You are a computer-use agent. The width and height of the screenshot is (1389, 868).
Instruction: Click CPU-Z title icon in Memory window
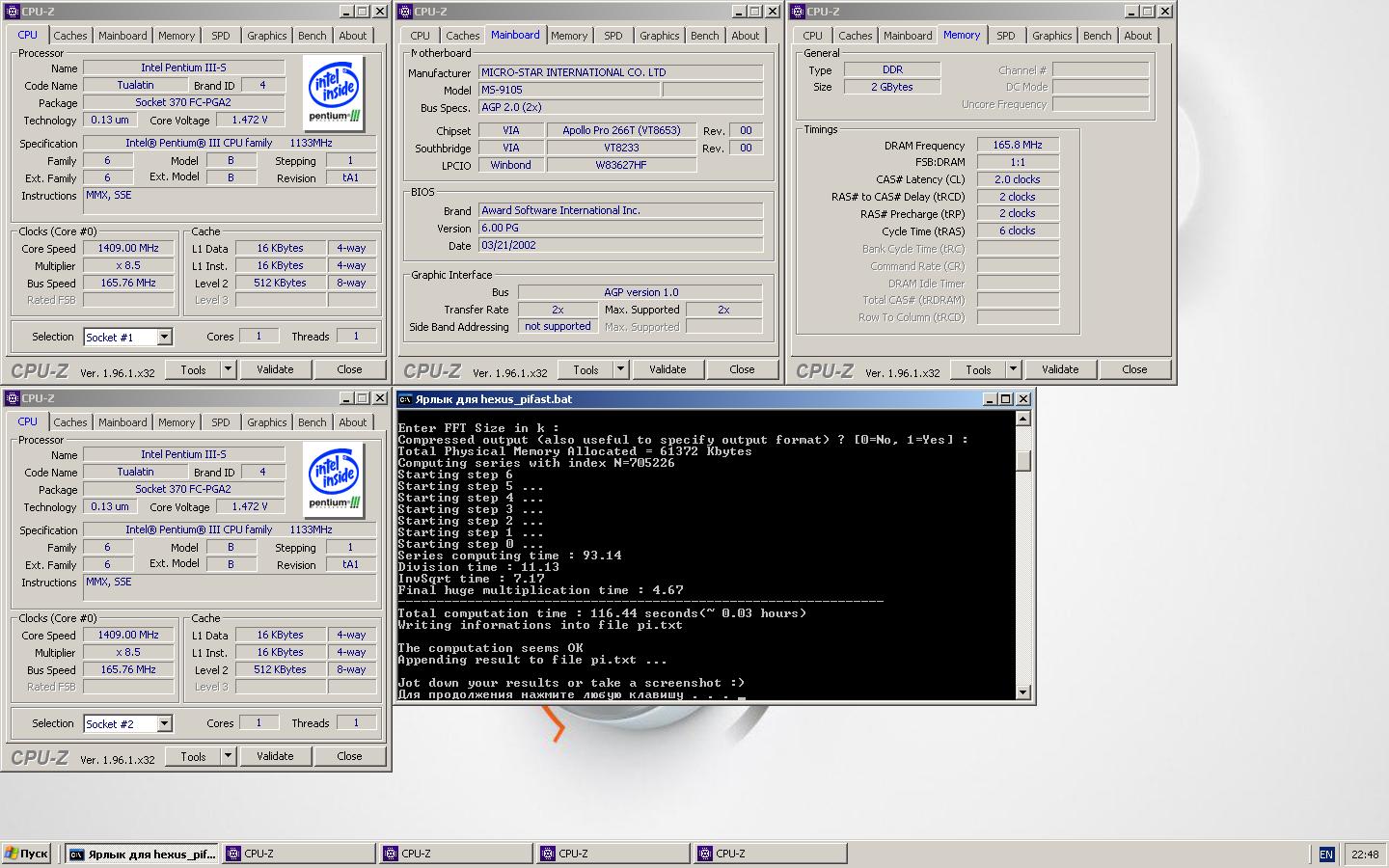tap(798, 12)
